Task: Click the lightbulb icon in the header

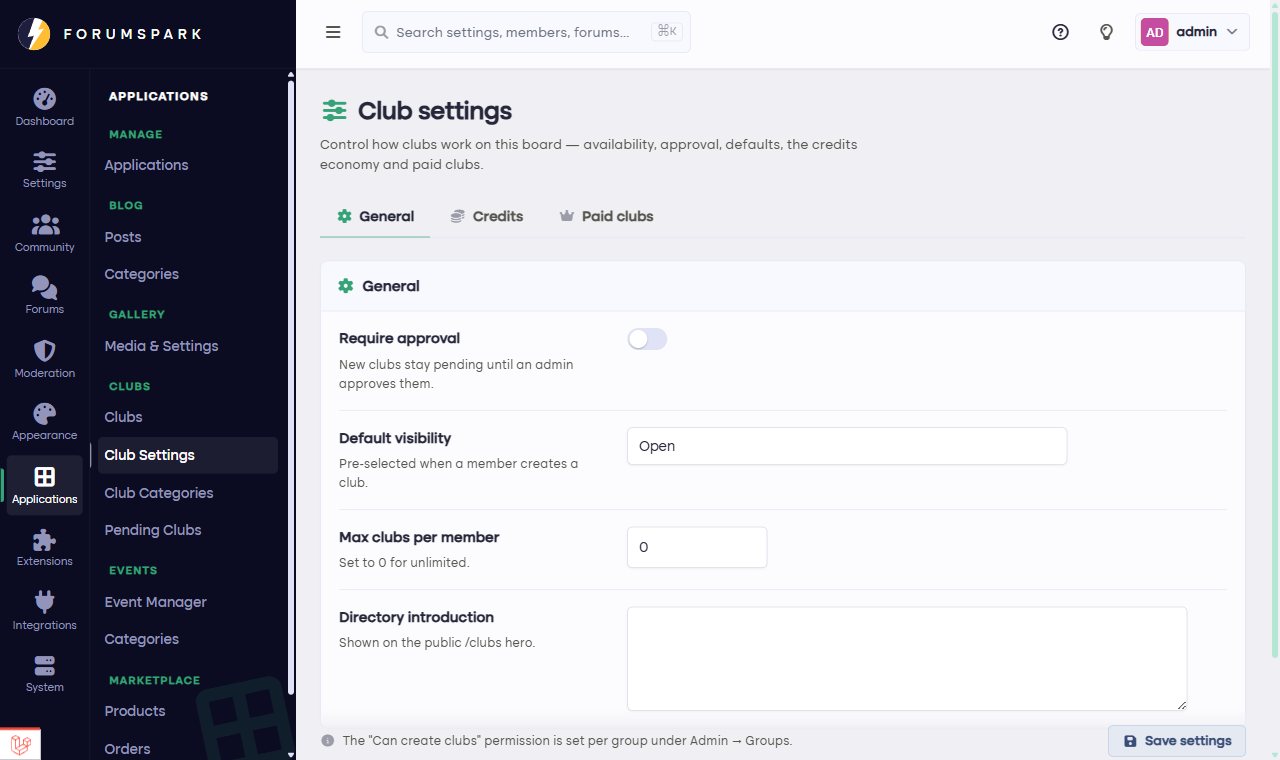Action: tap(1106, 32)
